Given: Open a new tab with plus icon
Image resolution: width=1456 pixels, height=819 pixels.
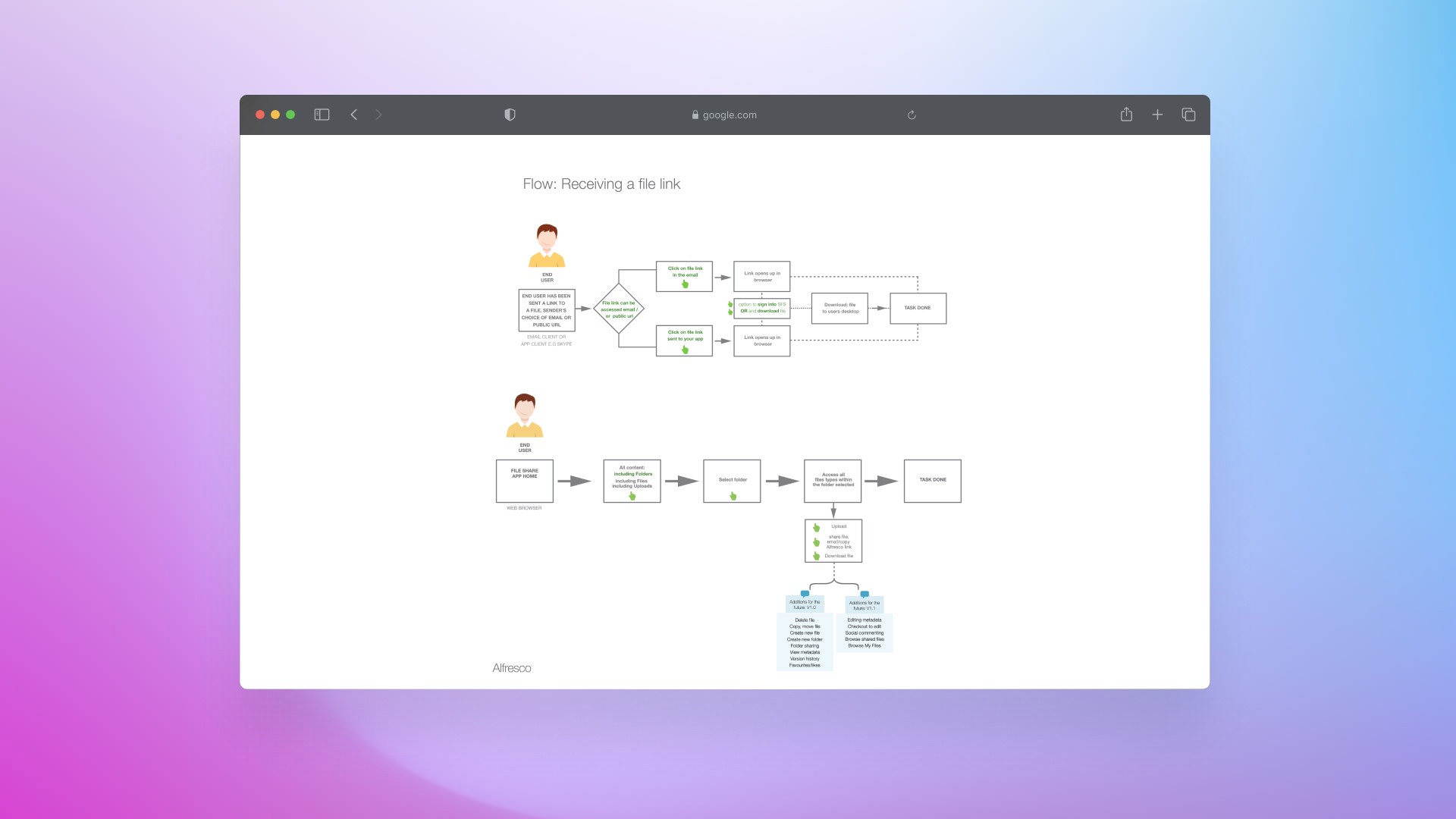Looking at the screenshot, I should [1157, 115].
